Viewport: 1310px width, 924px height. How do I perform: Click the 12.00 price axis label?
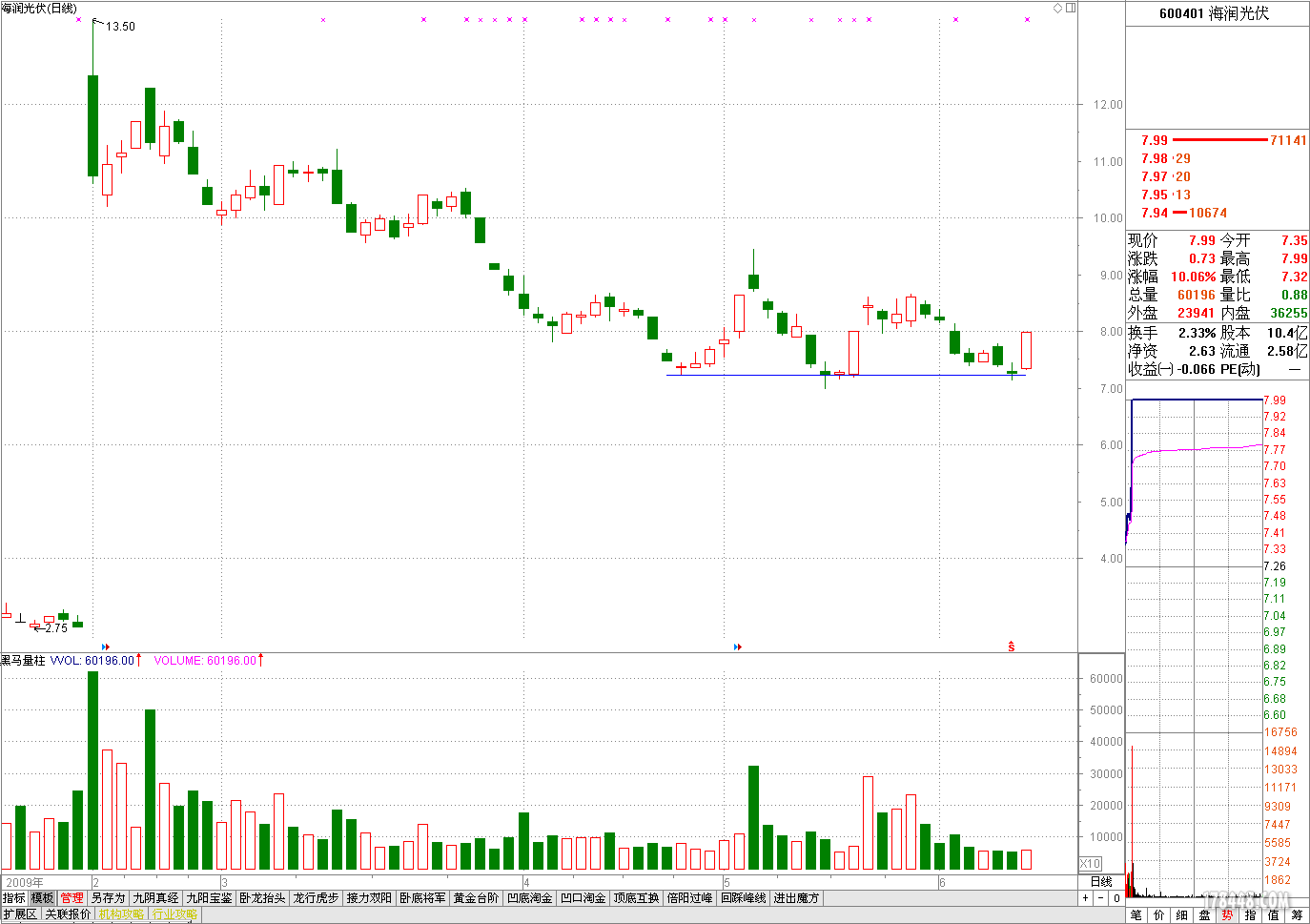(x=1107, y=105)
